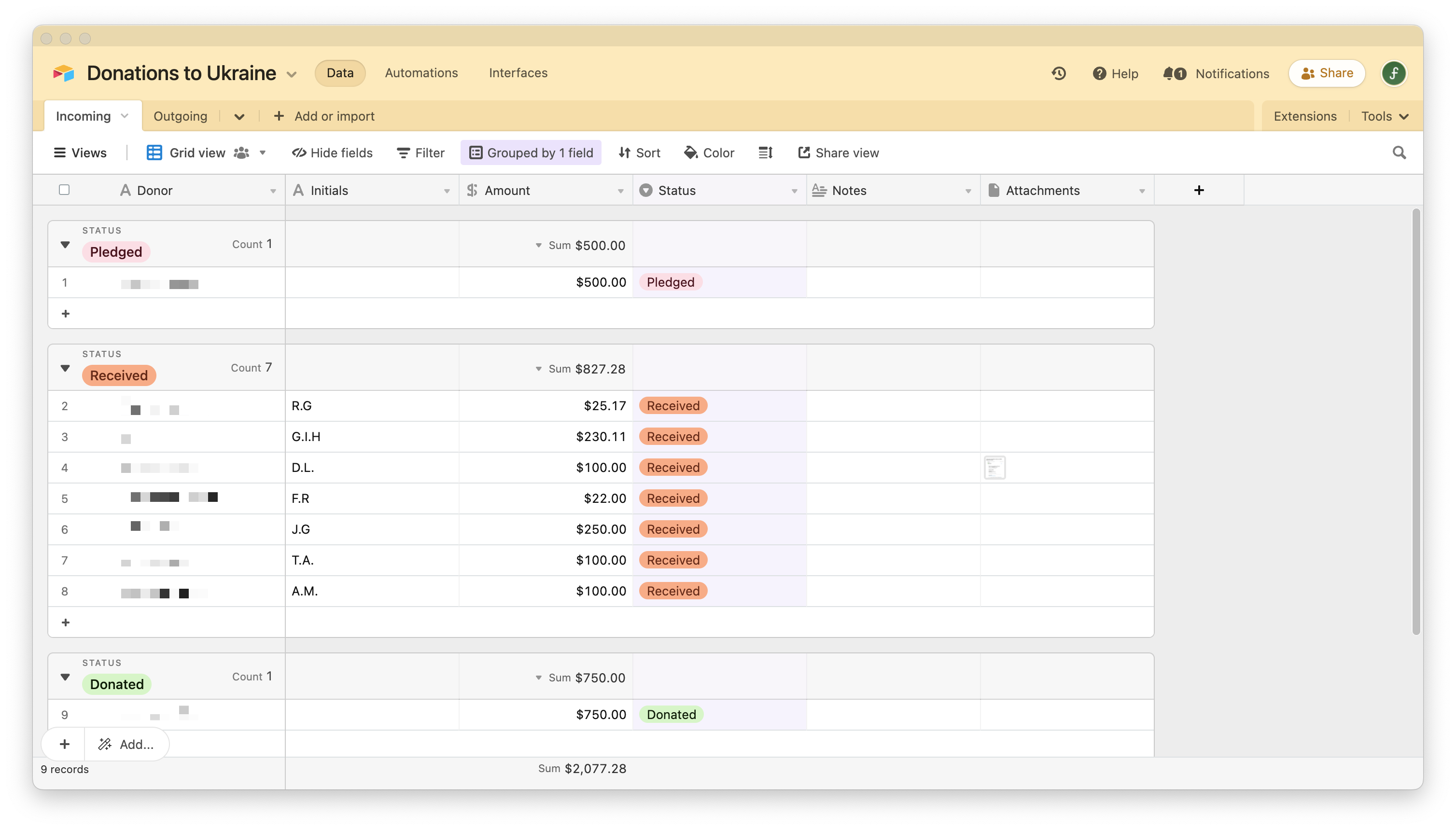The image size is (1456, 830).
Task: Click the Received status tag for R.G
Action: [673, 405]
